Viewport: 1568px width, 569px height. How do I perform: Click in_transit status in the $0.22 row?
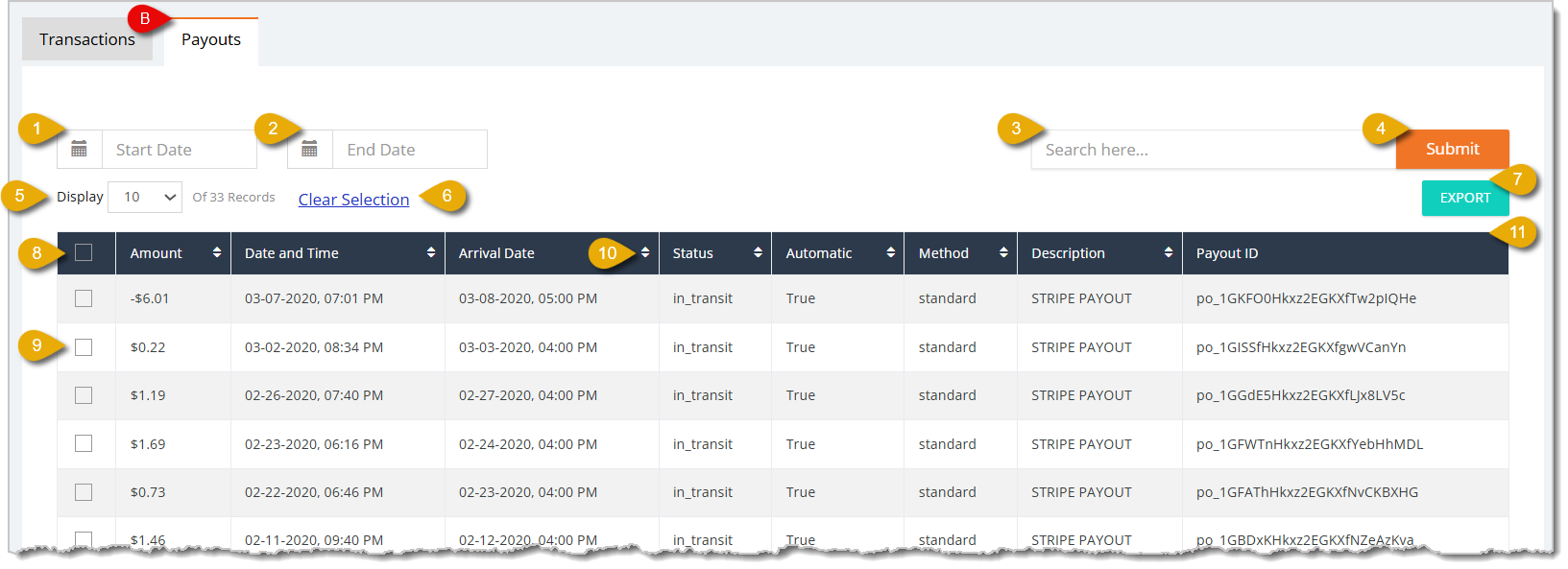[x=703, y=347]
